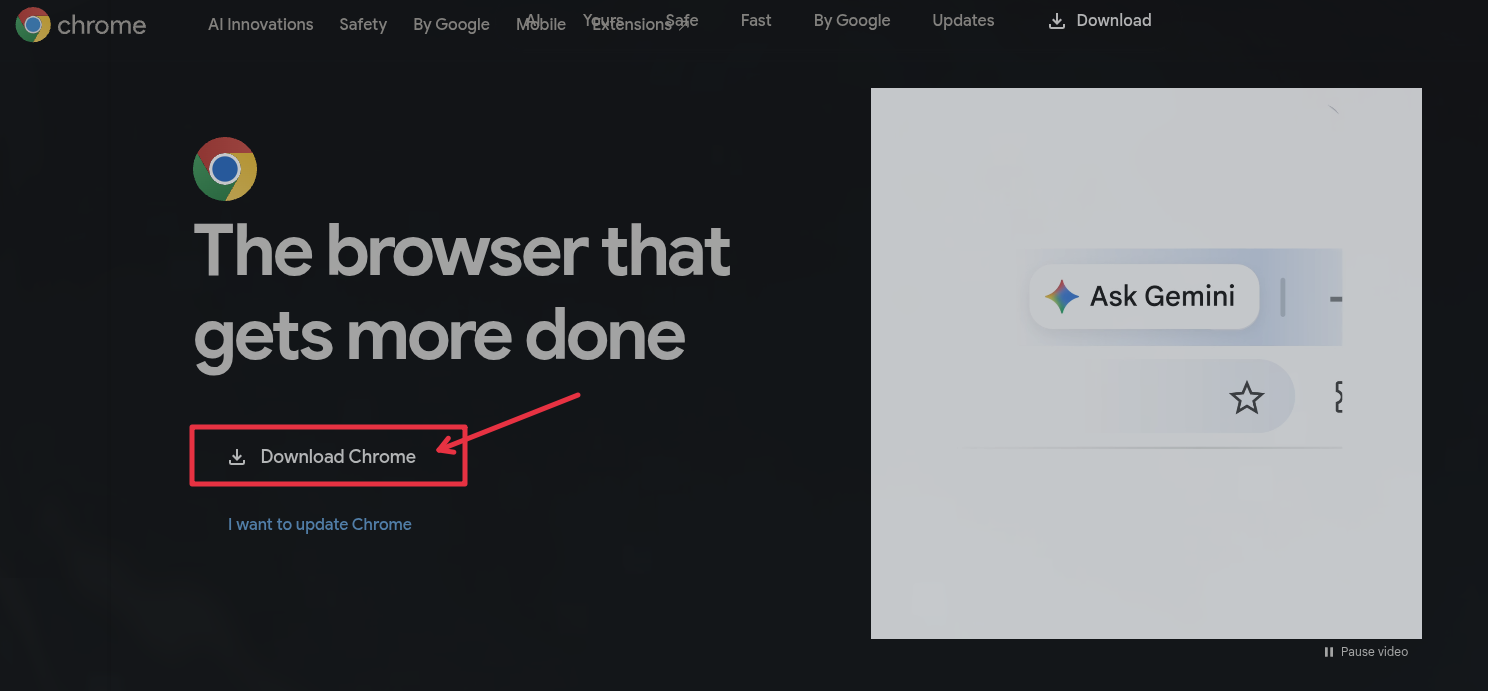Follow the I want to update Chrome link
Viewport: 1488px width, 691px height.
(x=319, y=524)
